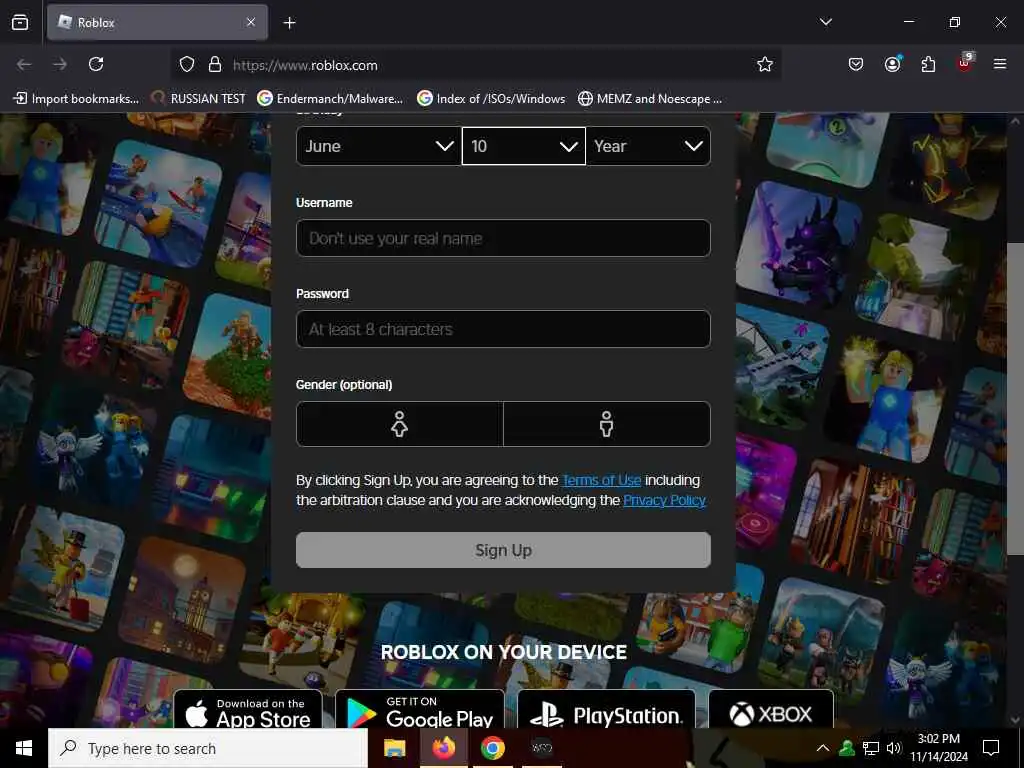The image size is (1024, 768).
Task: Open the Windows Start menu
Action: pyautogui.click(x=24, y=748)
